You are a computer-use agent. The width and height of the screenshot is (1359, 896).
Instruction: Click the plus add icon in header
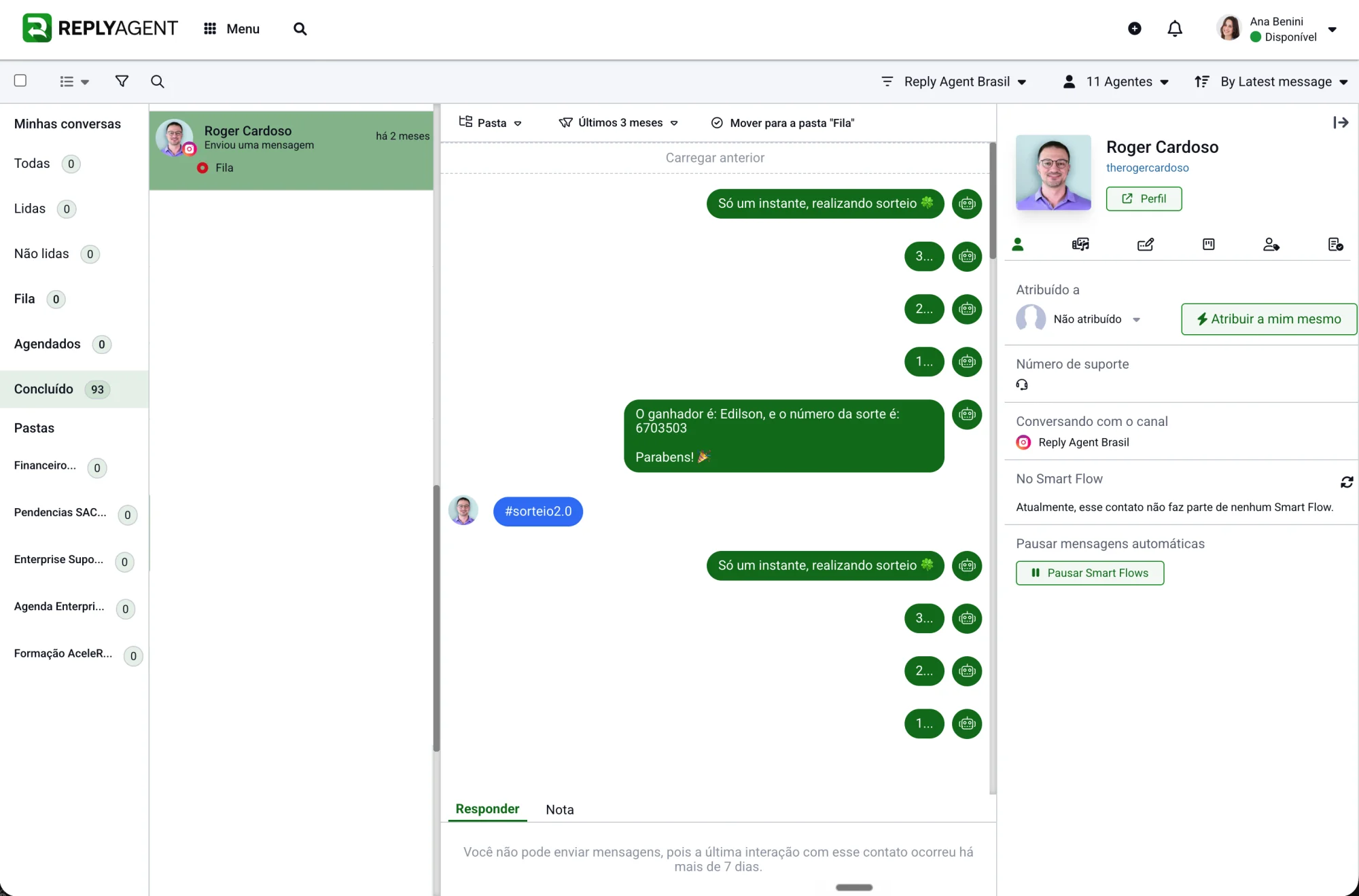click(1134, 29)
